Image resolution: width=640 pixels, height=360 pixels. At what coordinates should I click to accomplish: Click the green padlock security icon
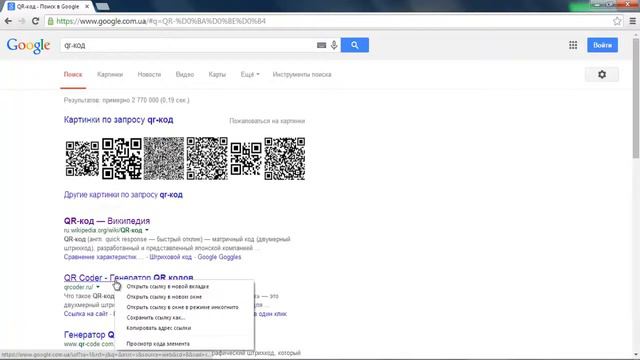click(x=51, y=21)
